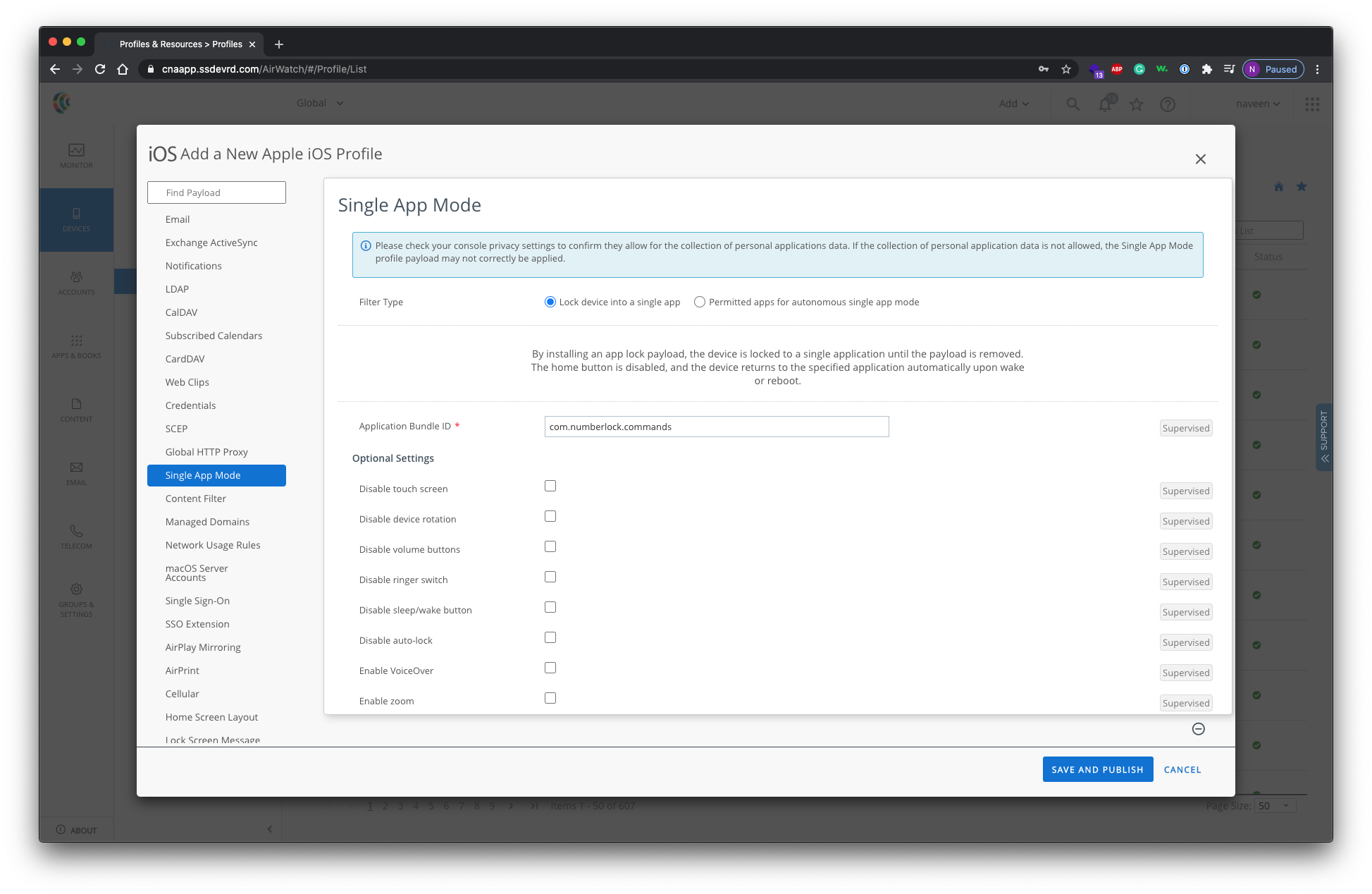Close the Add iOS Profile dialog
The image size is (1372, 894).
click(x=1200, y=159)
